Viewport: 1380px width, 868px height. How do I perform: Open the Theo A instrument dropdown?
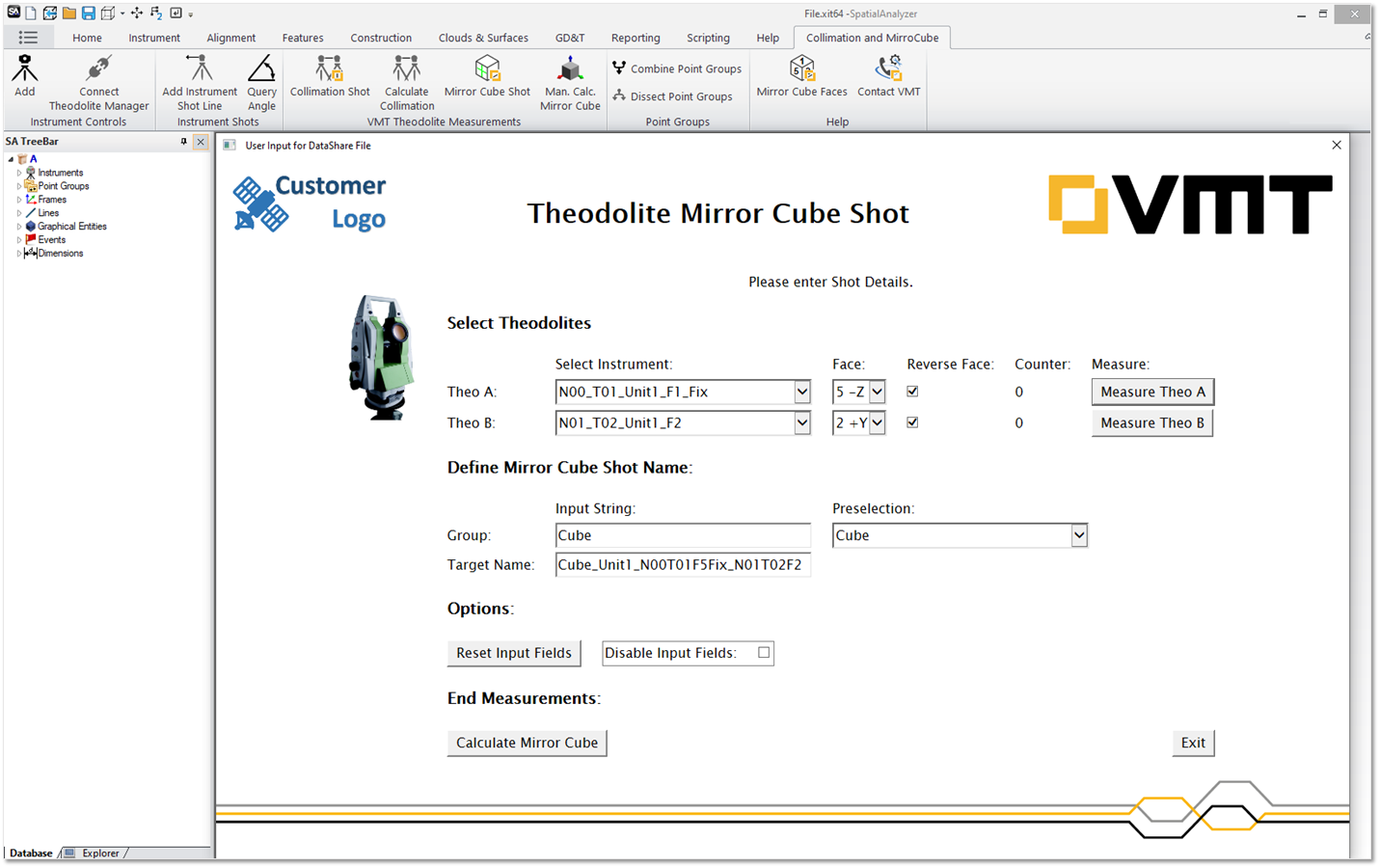click(x=801, y=392)
